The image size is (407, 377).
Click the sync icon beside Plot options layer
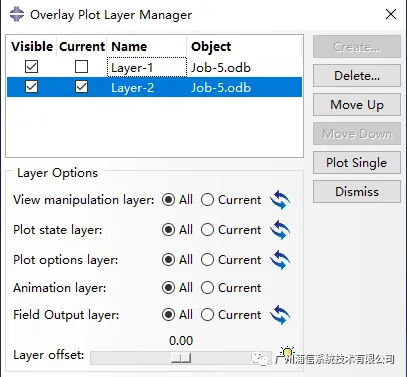[x=280, y=260]
